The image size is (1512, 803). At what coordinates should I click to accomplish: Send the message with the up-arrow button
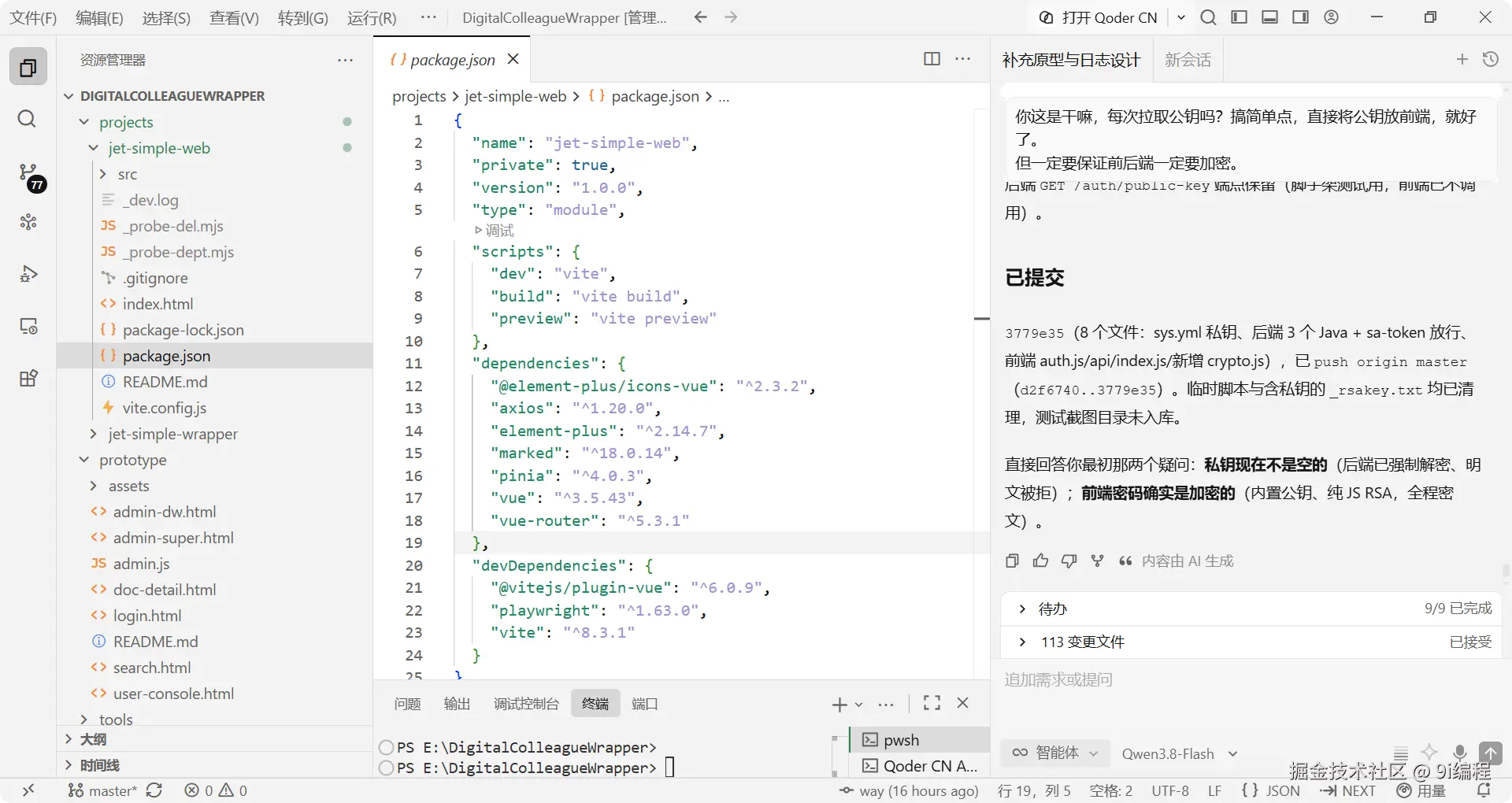(1491, 753)
